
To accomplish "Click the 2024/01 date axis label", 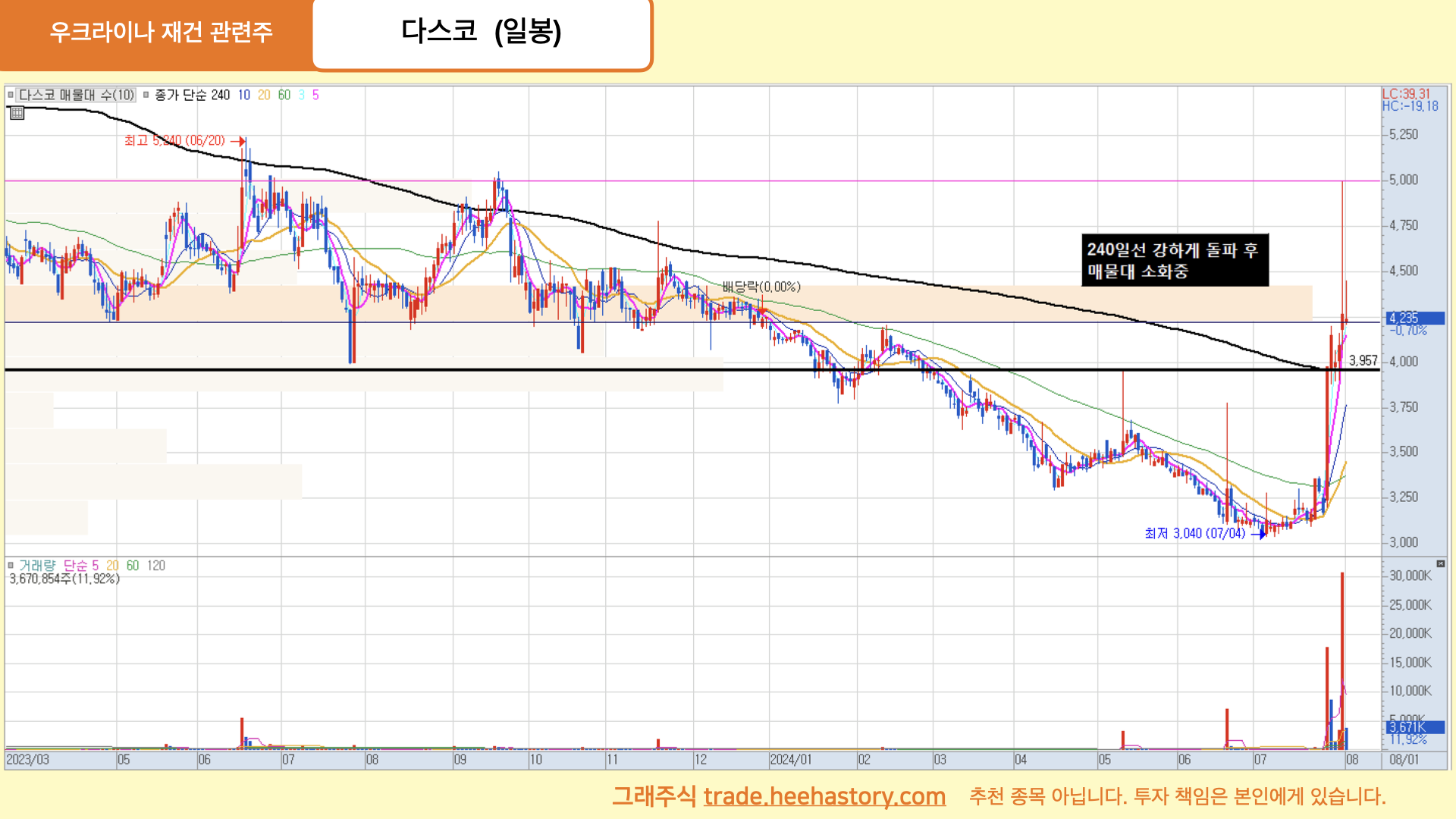I will [x=790, y=759].
